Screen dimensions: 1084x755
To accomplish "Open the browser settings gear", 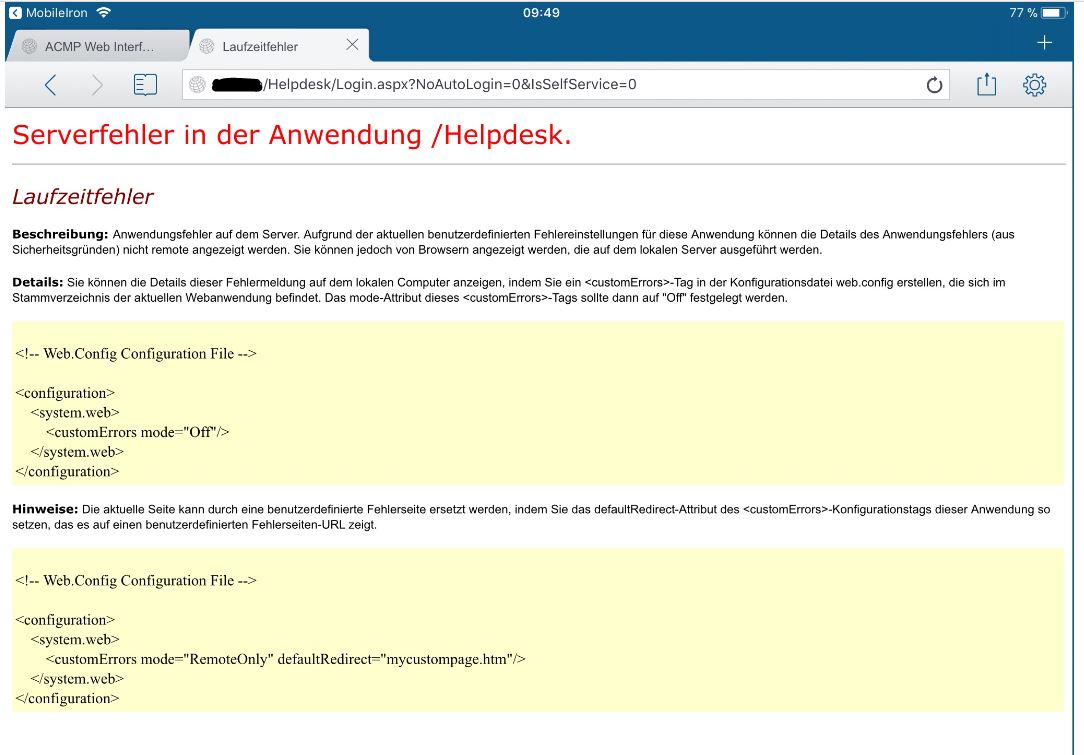I will 1035,85.
